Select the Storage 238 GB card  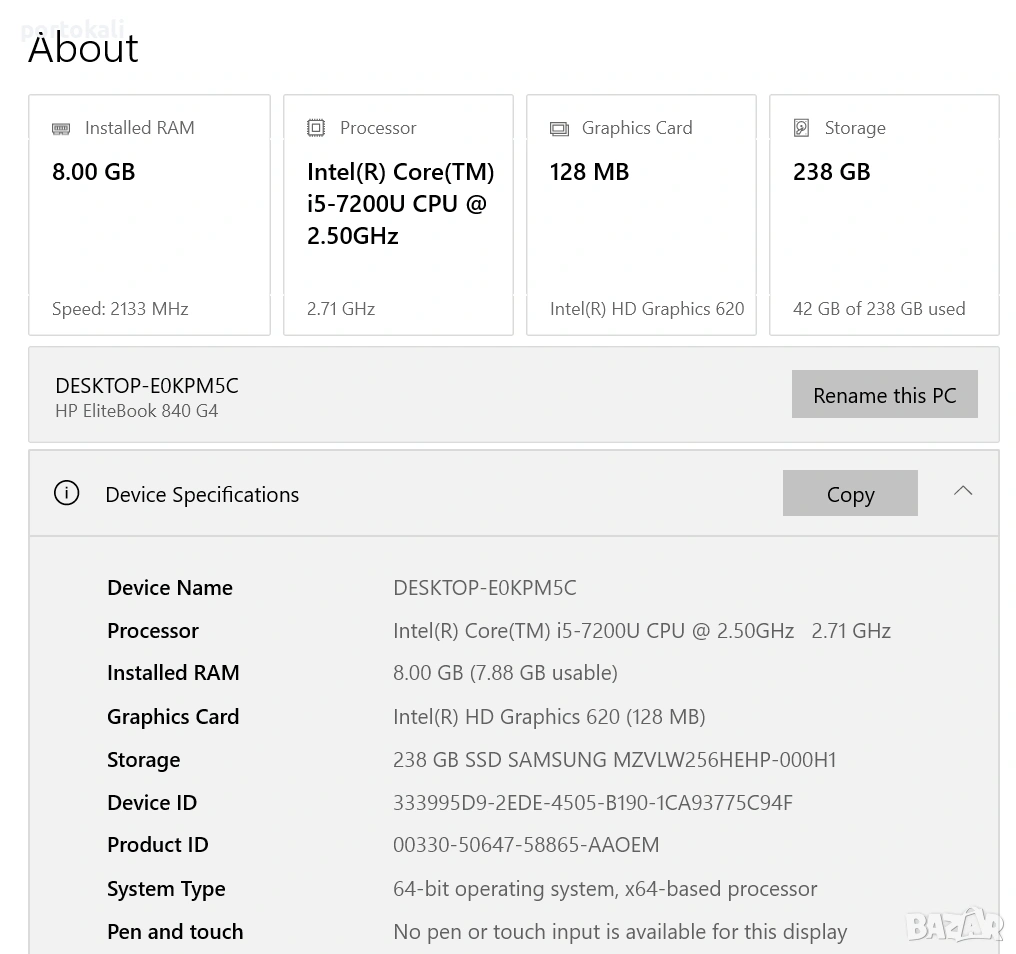click(884, 215)
